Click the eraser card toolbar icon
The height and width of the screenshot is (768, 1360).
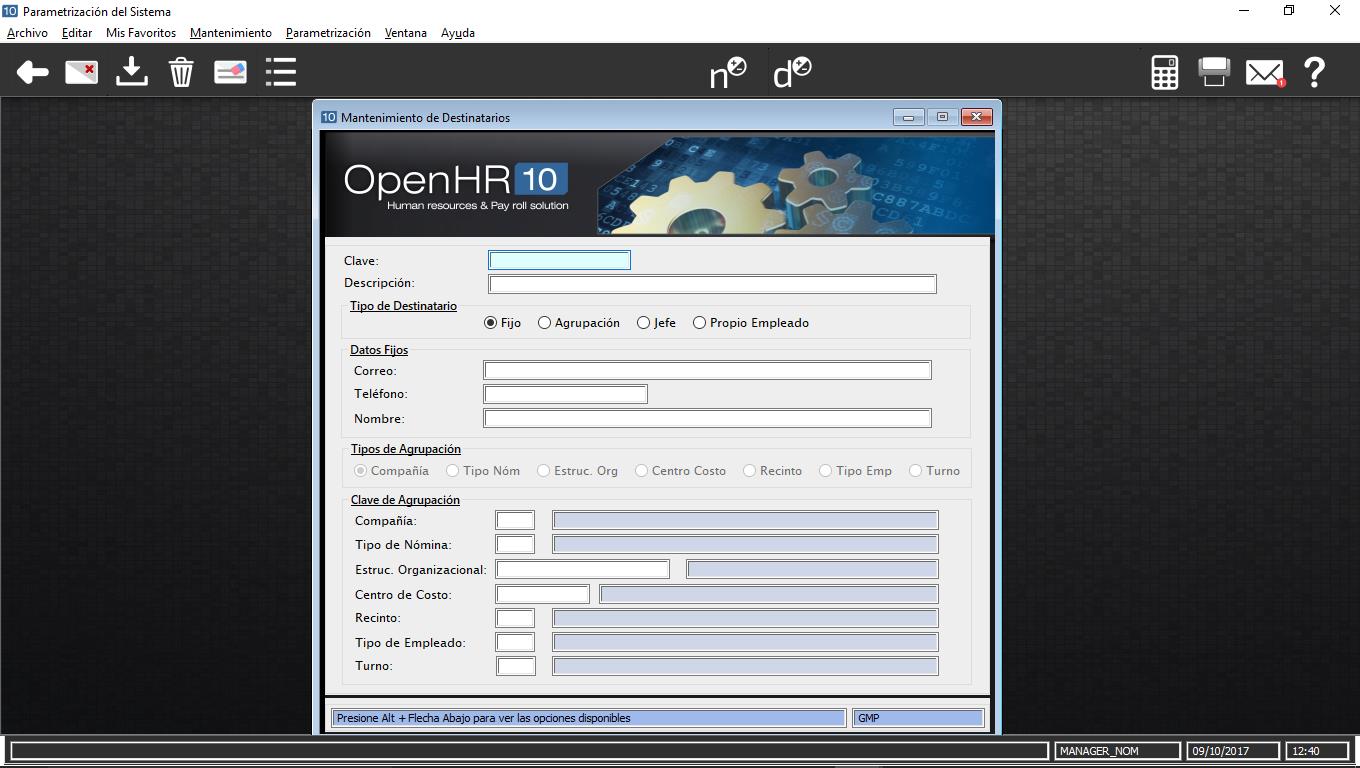(x=230, y=72)
